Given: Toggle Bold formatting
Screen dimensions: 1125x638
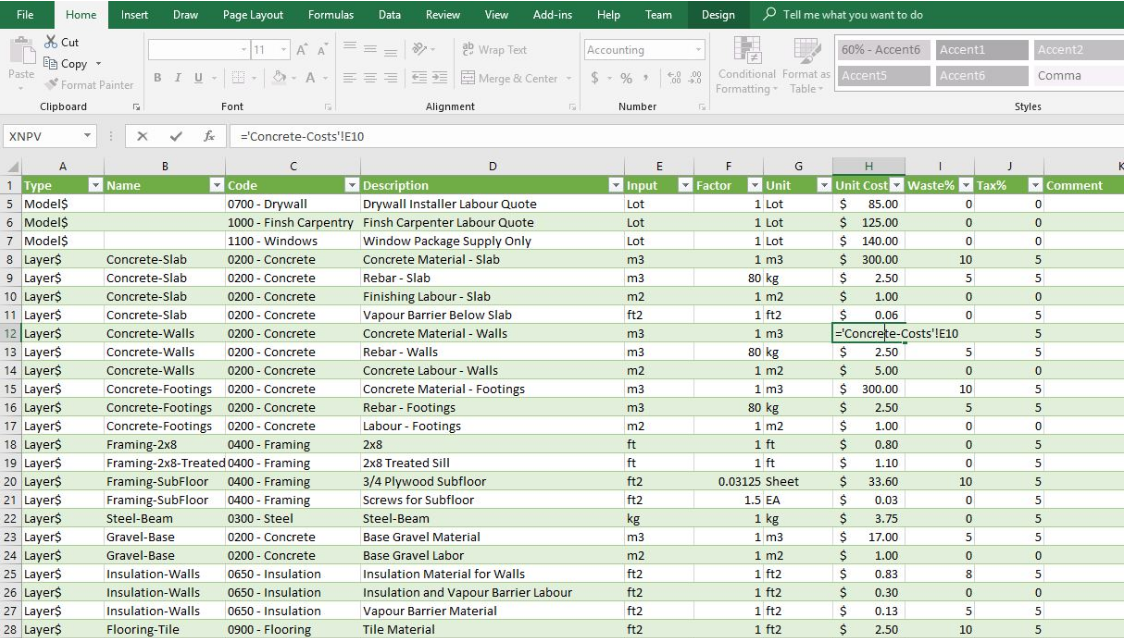Looking at the screenshot, I should point(158,78).
